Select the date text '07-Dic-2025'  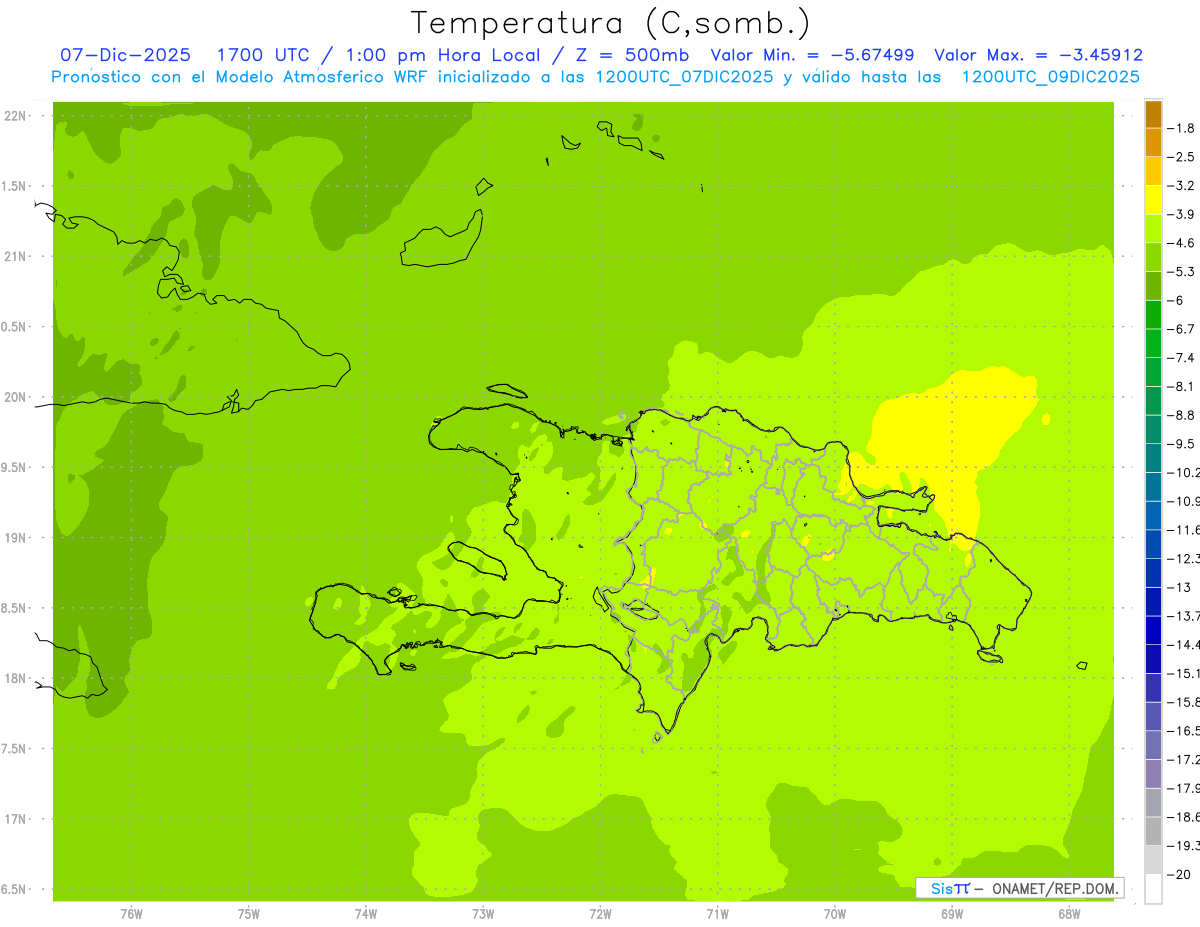125,55
